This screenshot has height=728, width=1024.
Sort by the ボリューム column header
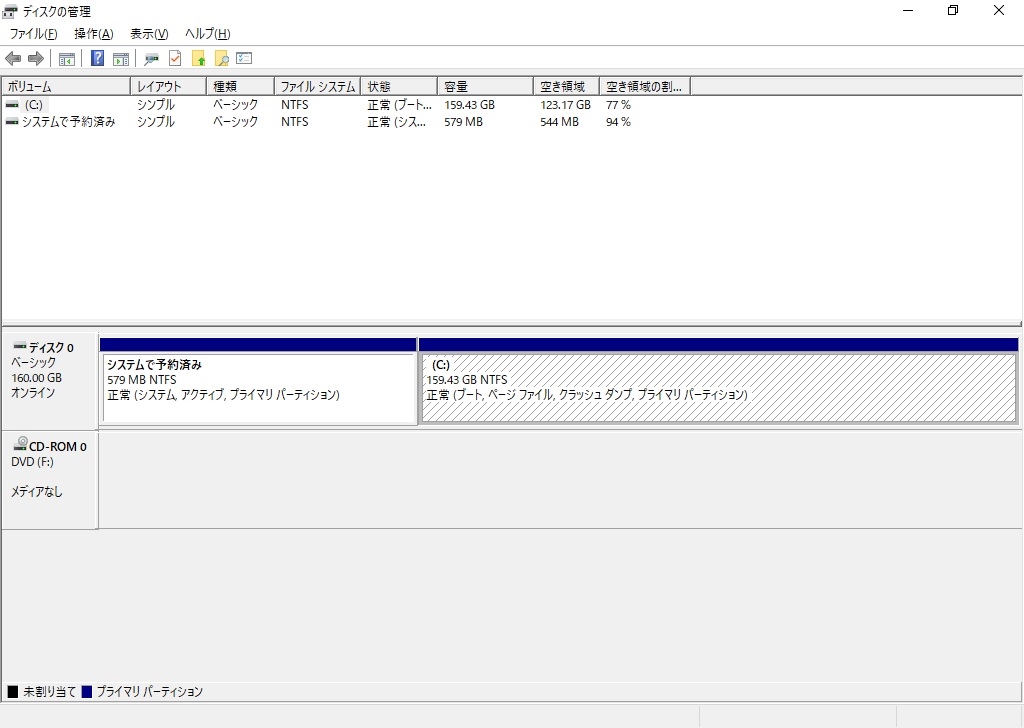pyautogui.click(x=66, y=86)
